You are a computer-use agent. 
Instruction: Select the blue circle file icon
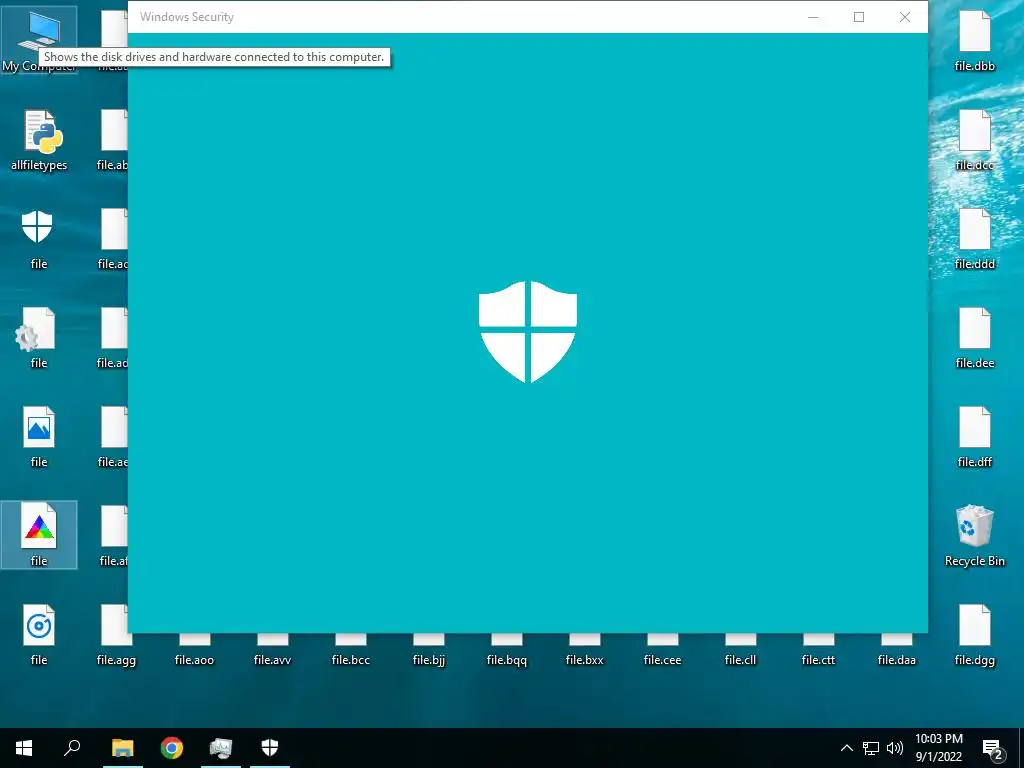pyautogui.click(x=39, y=635)
